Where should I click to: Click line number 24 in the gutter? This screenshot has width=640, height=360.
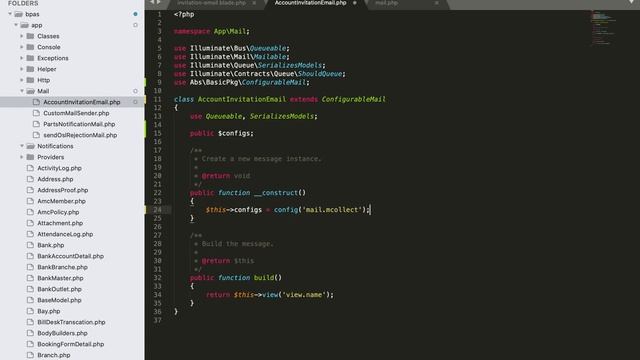pos(157,210)
